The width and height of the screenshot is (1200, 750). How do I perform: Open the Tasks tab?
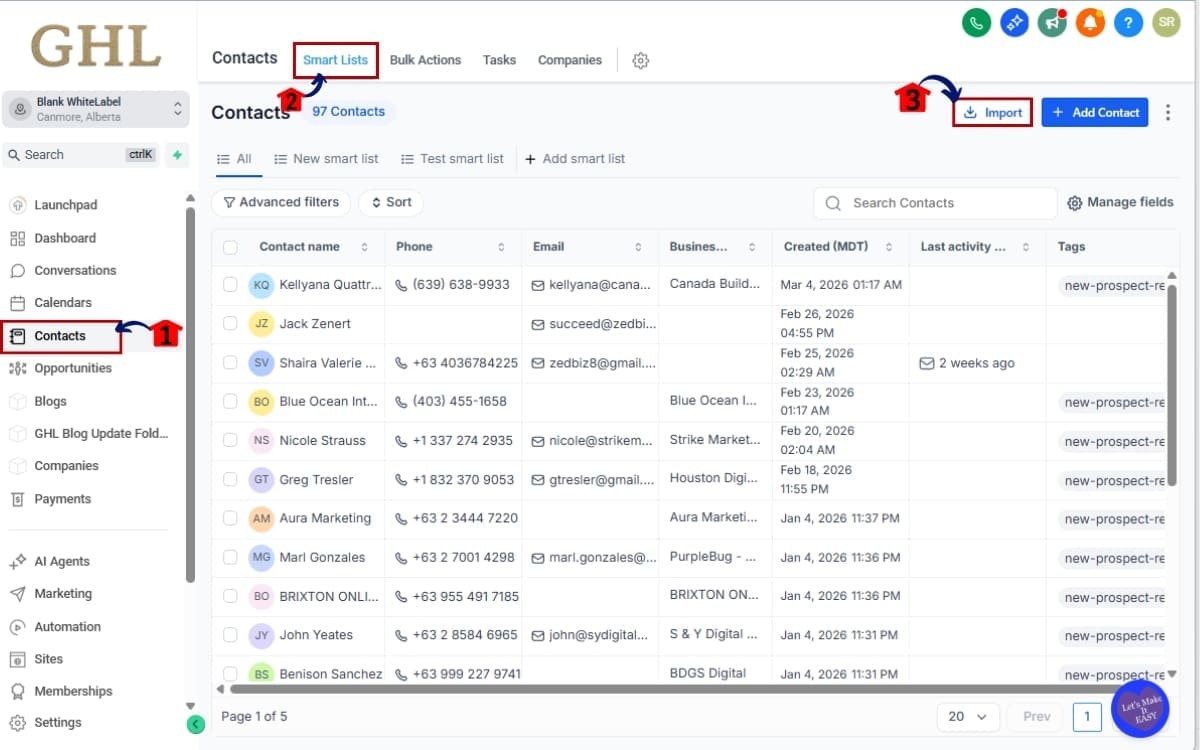[x=499, y=60]
